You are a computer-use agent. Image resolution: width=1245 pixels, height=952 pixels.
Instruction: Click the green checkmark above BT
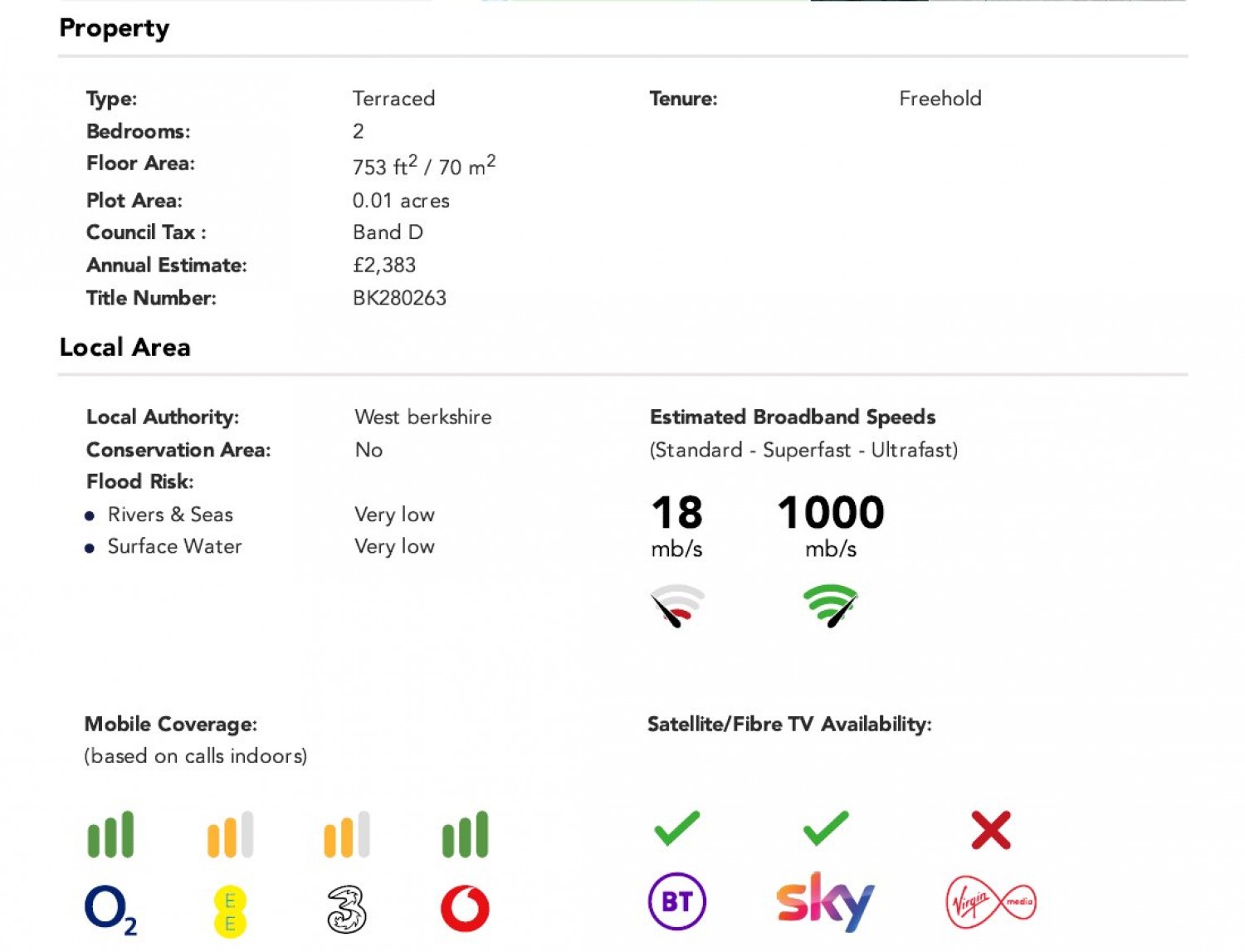tap(676, 828)
